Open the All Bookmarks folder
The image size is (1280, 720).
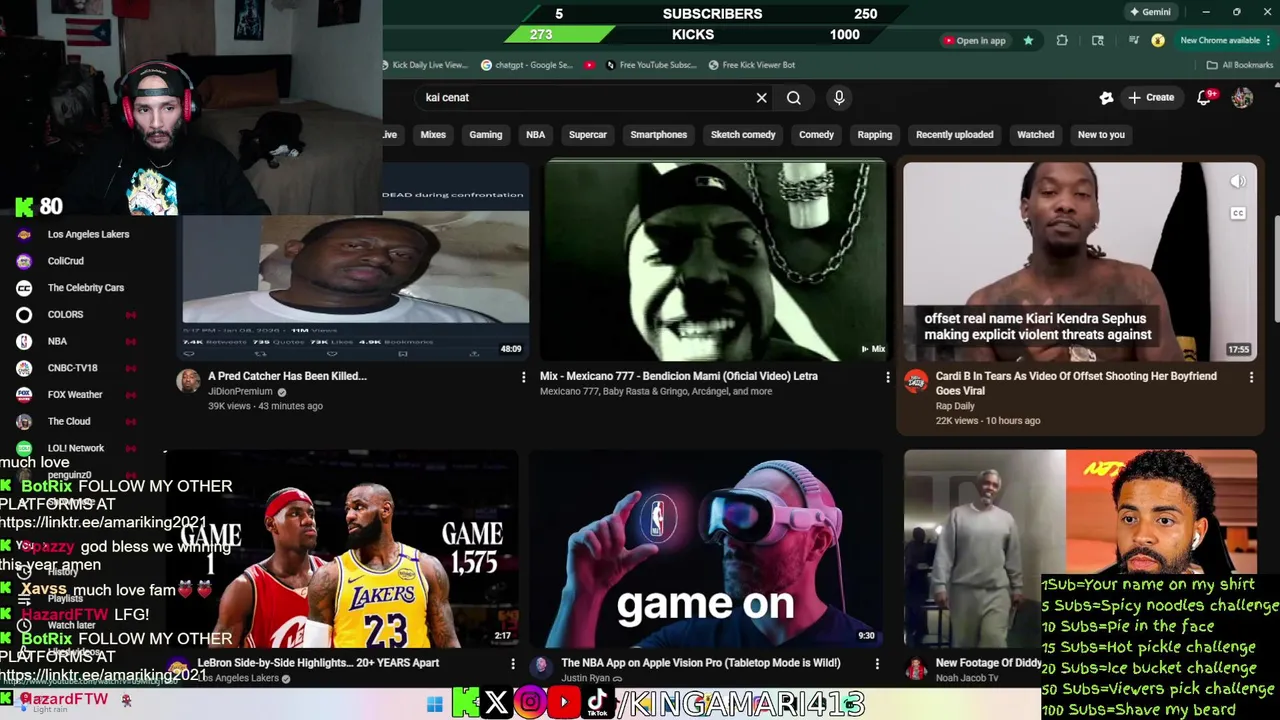1239,65
